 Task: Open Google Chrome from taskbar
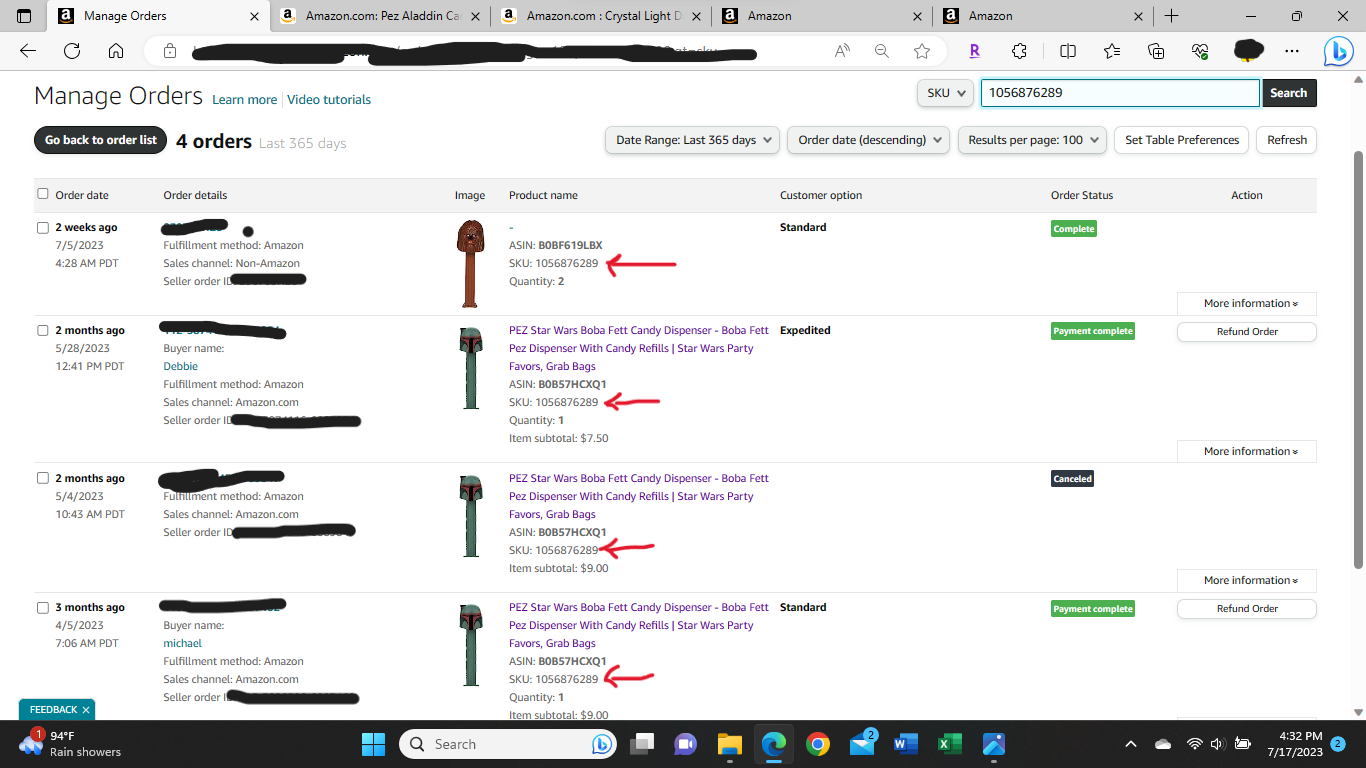click(818, 744)
